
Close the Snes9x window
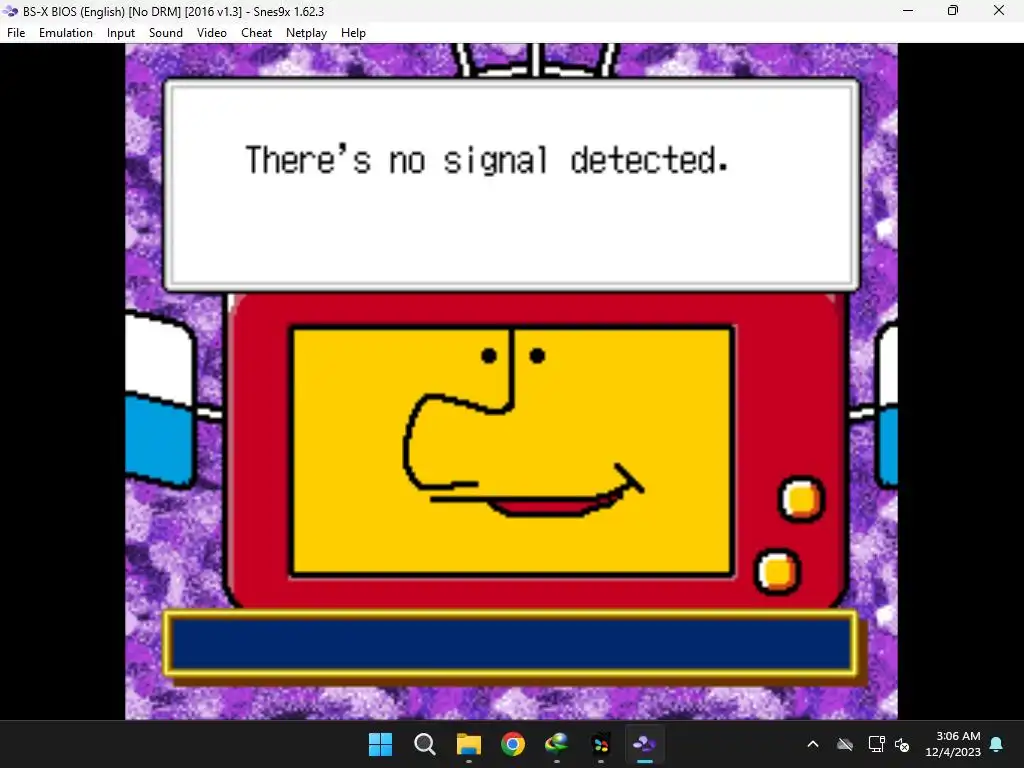[999, 10]
